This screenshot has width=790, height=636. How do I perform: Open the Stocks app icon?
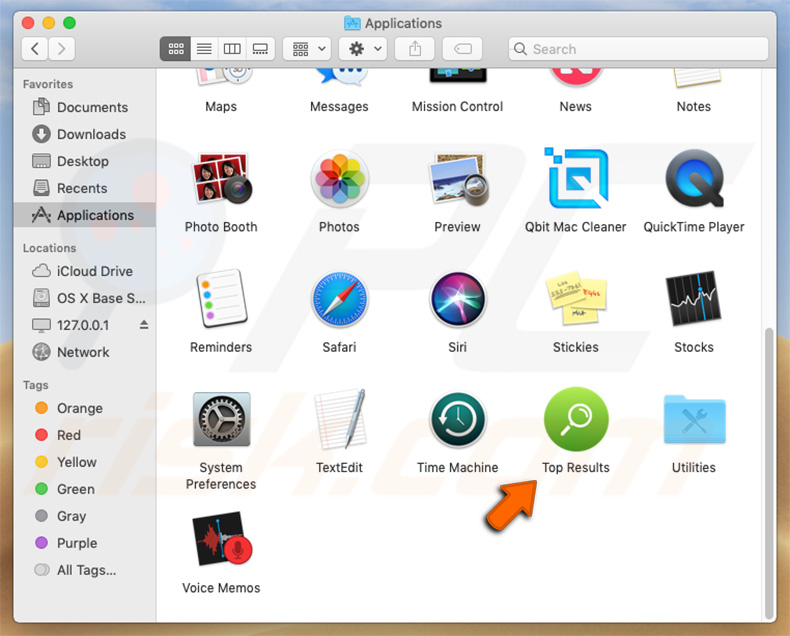coord(694,299)
